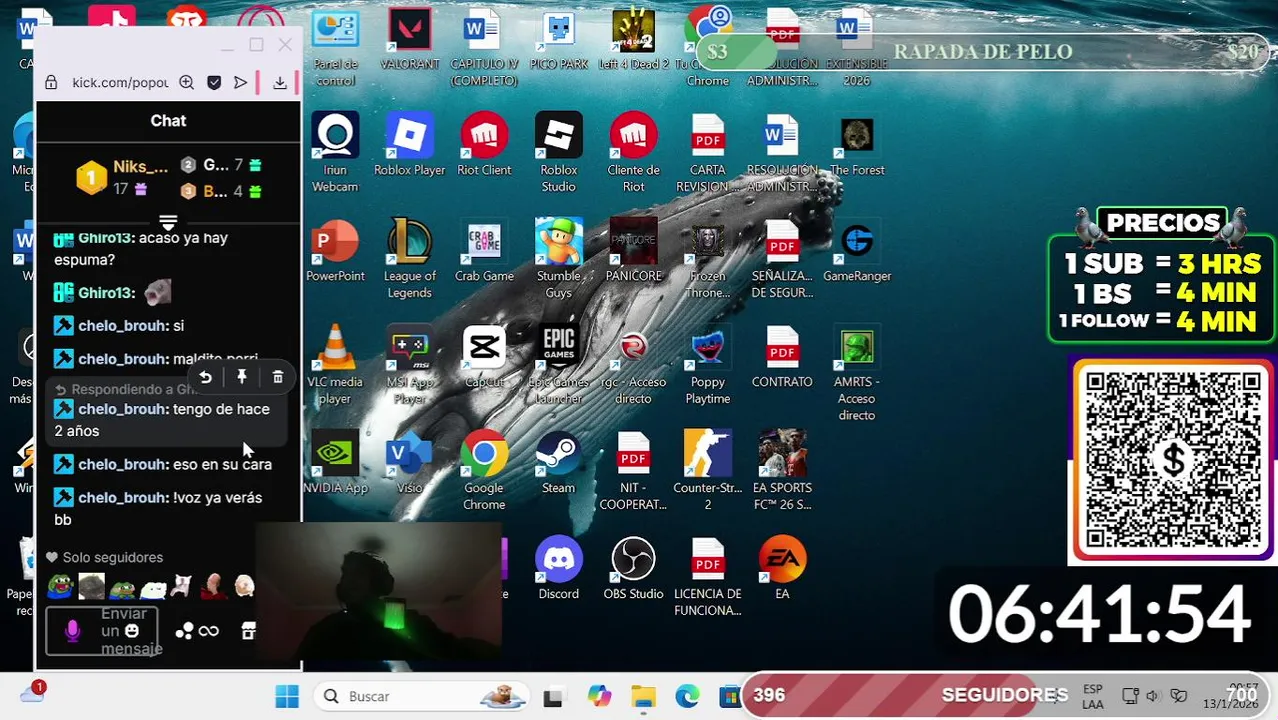Open the Windows Start menu

(x=287, y=696)
